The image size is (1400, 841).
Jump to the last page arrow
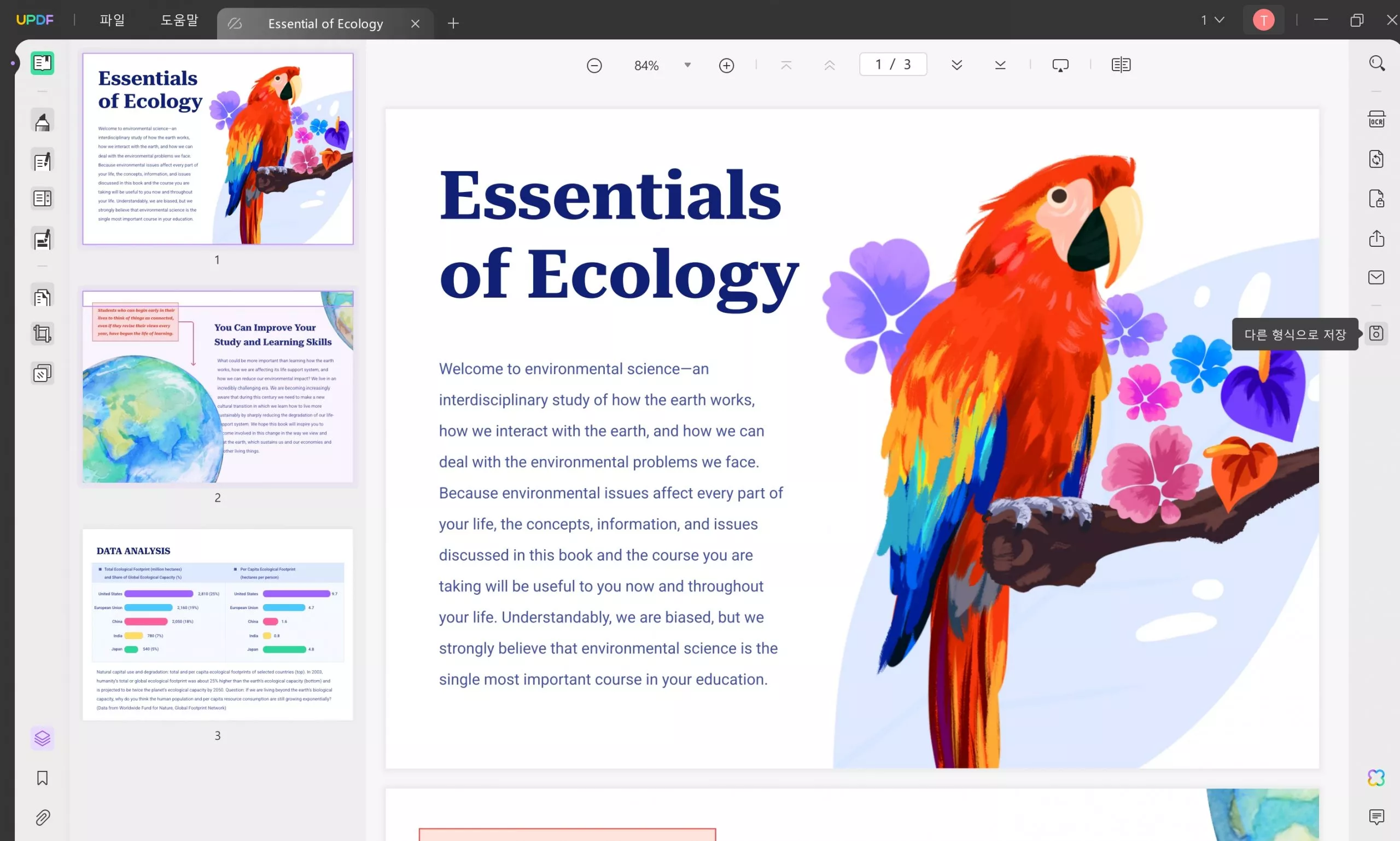click(x=1000, y=65)
